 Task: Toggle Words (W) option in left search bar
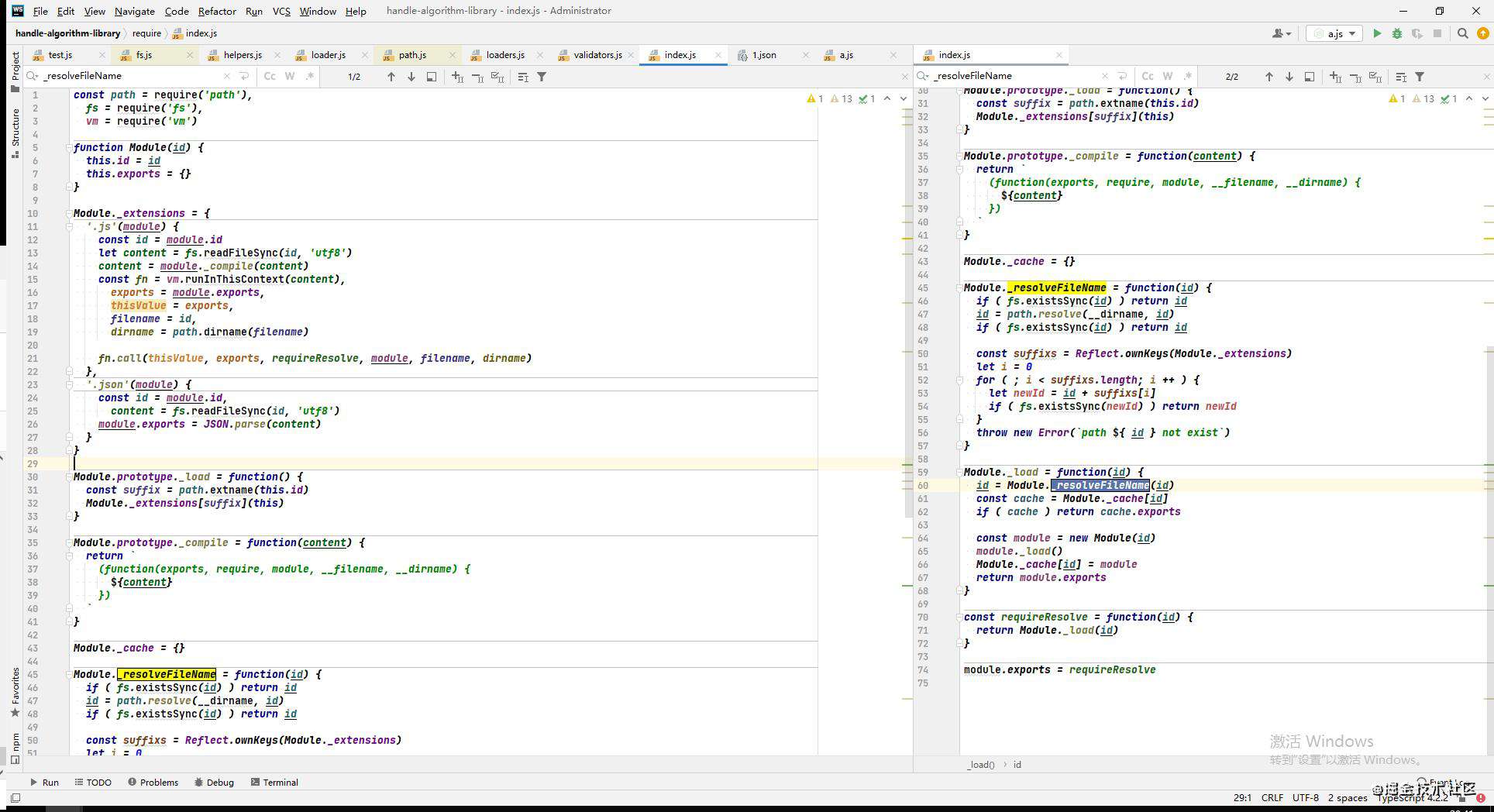(290, 76)
